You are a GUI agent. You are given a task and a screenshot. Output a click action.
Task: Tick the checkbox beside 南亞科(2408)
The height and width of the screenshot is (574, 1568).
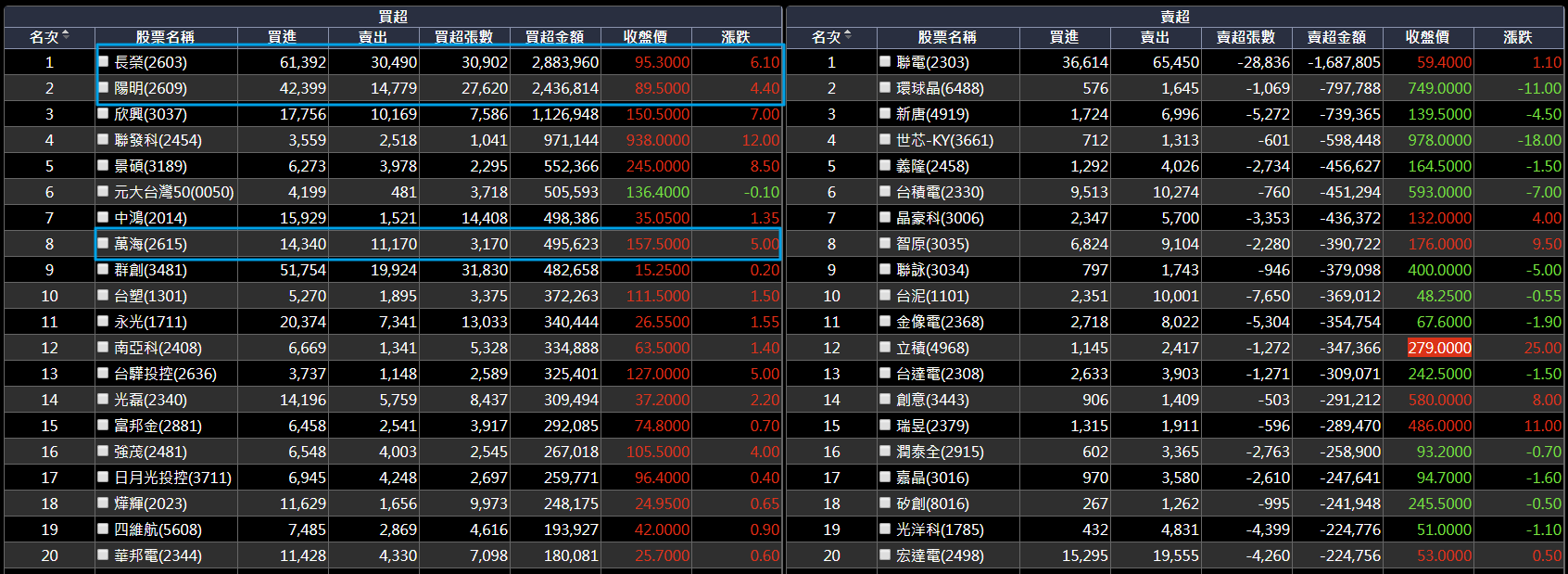tap(104, 347)
